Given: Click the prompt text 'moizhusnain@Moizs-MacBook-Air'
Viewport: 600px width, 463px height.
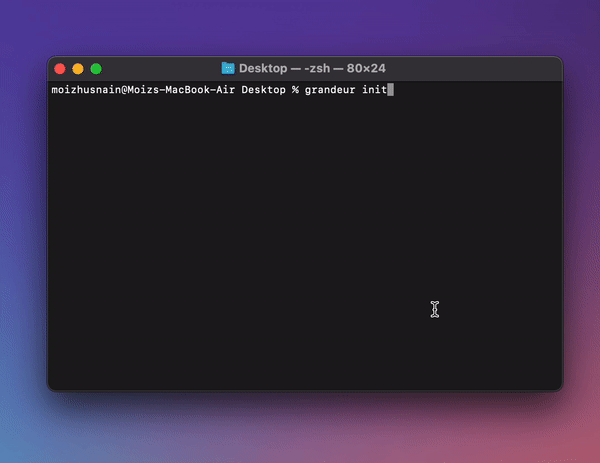Looking at the screenshot, I should pyautogui.click(x=143, y=90).
